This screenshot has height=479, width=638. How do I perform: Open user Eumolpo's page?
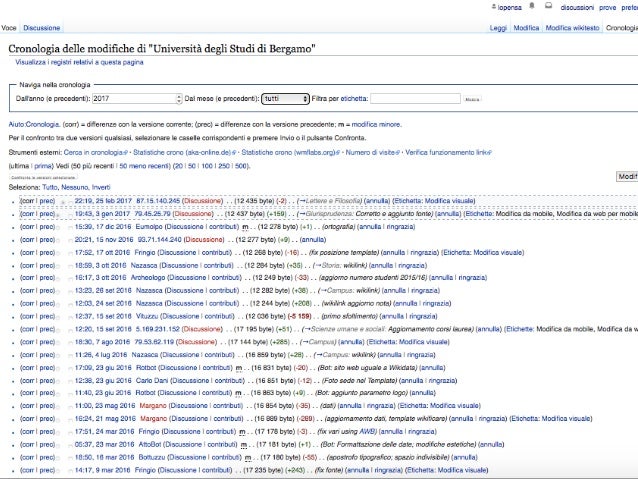click(149, 227)
